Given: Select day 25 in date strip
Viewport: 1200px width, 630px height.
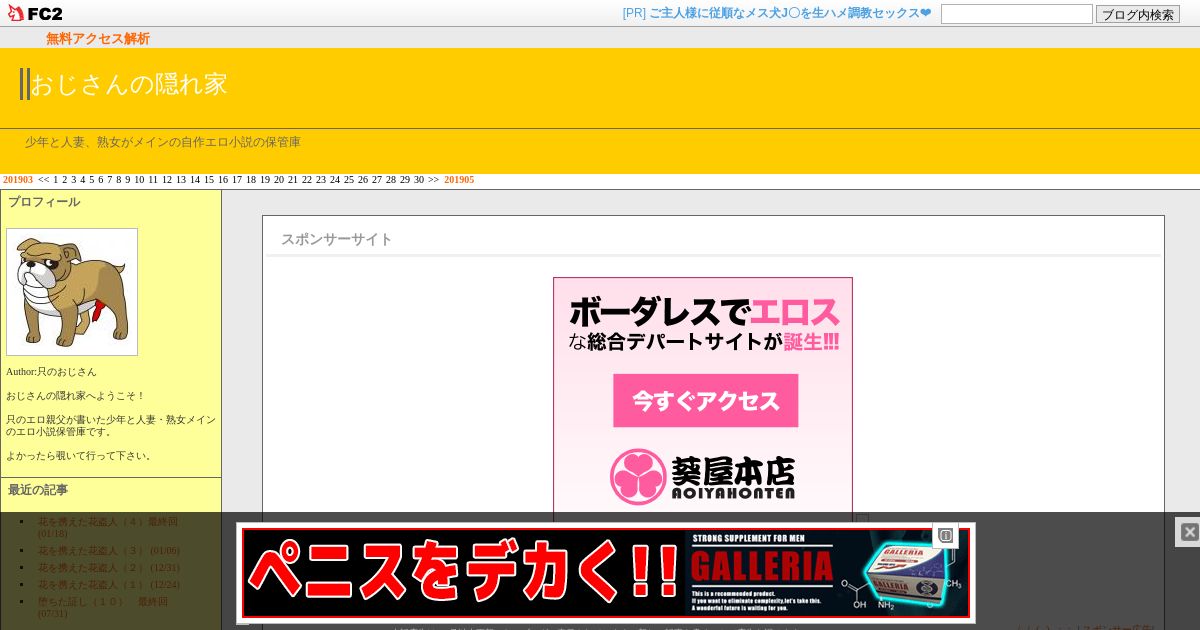Looking at the screenshot, I should [349, 180].
